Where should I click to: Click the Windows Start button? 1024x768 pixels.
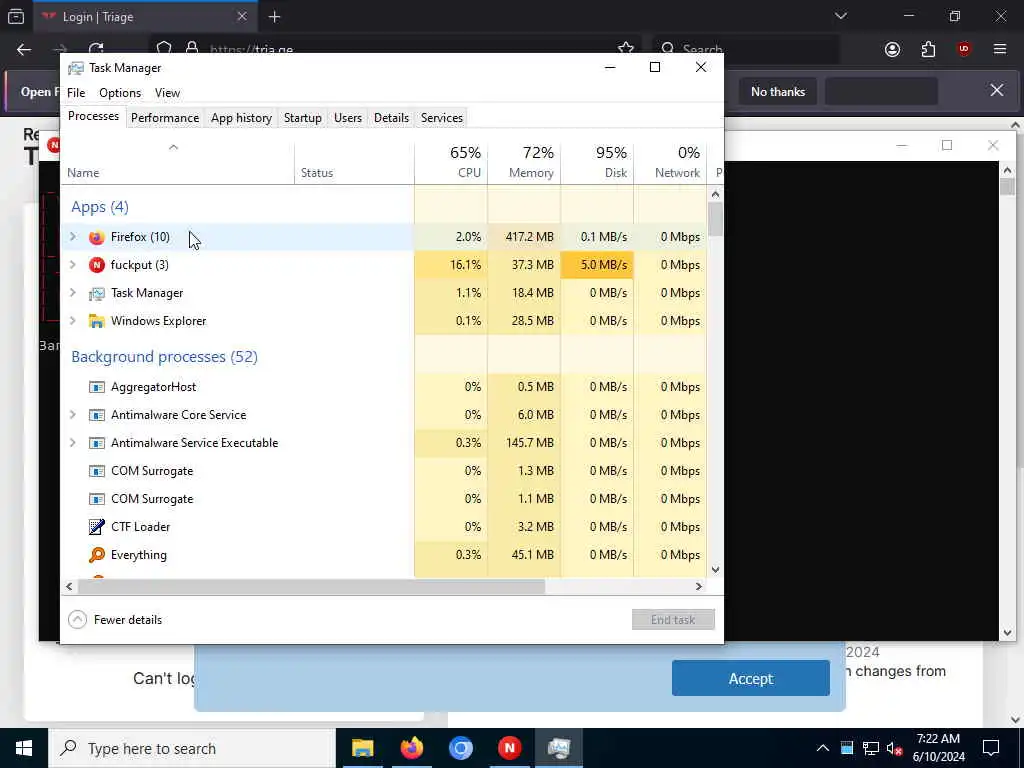24,748
